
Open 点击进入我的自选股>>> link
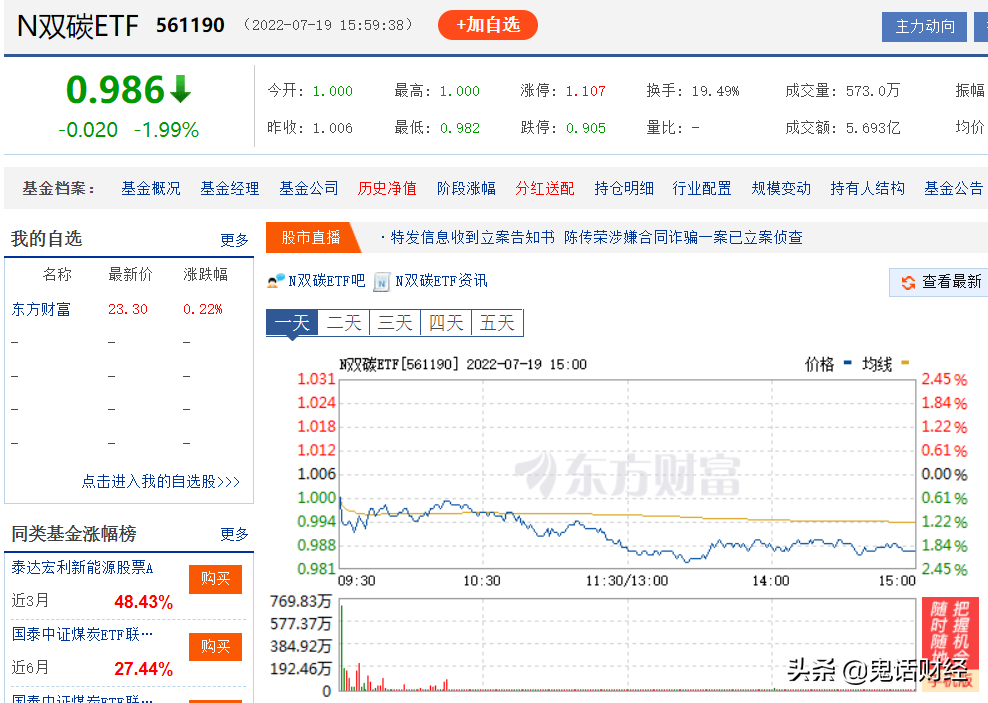(161, 482)
